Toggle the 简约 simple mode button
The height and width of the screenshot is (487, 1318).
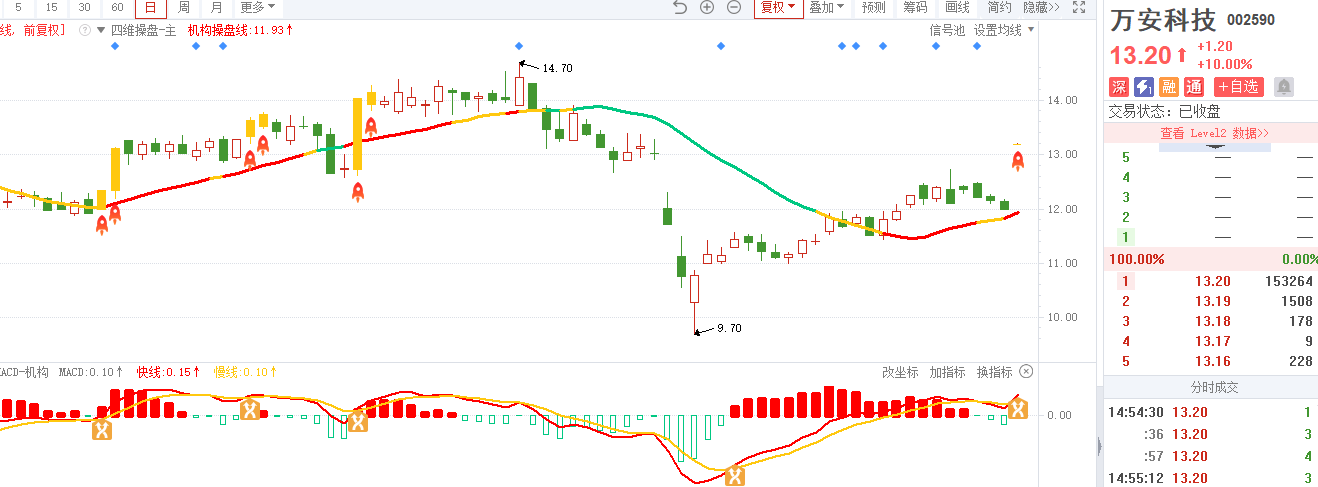coord(1000,8)
